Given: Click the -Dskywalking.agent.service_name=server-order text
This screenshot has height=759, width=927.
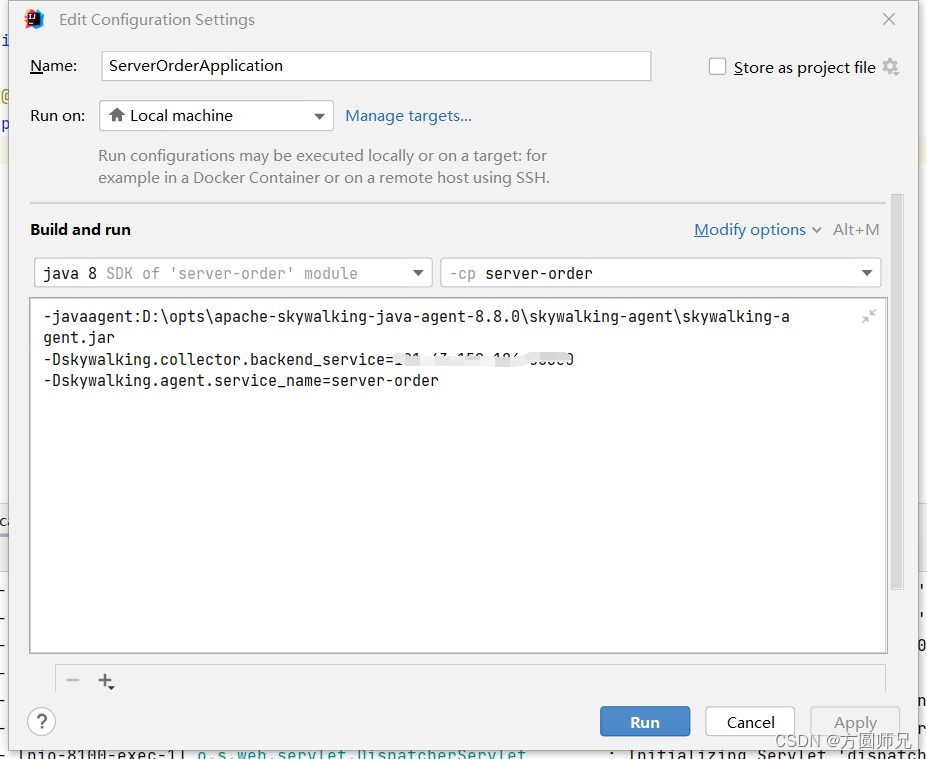Looking at the screenshot, I should pos(241,380).
